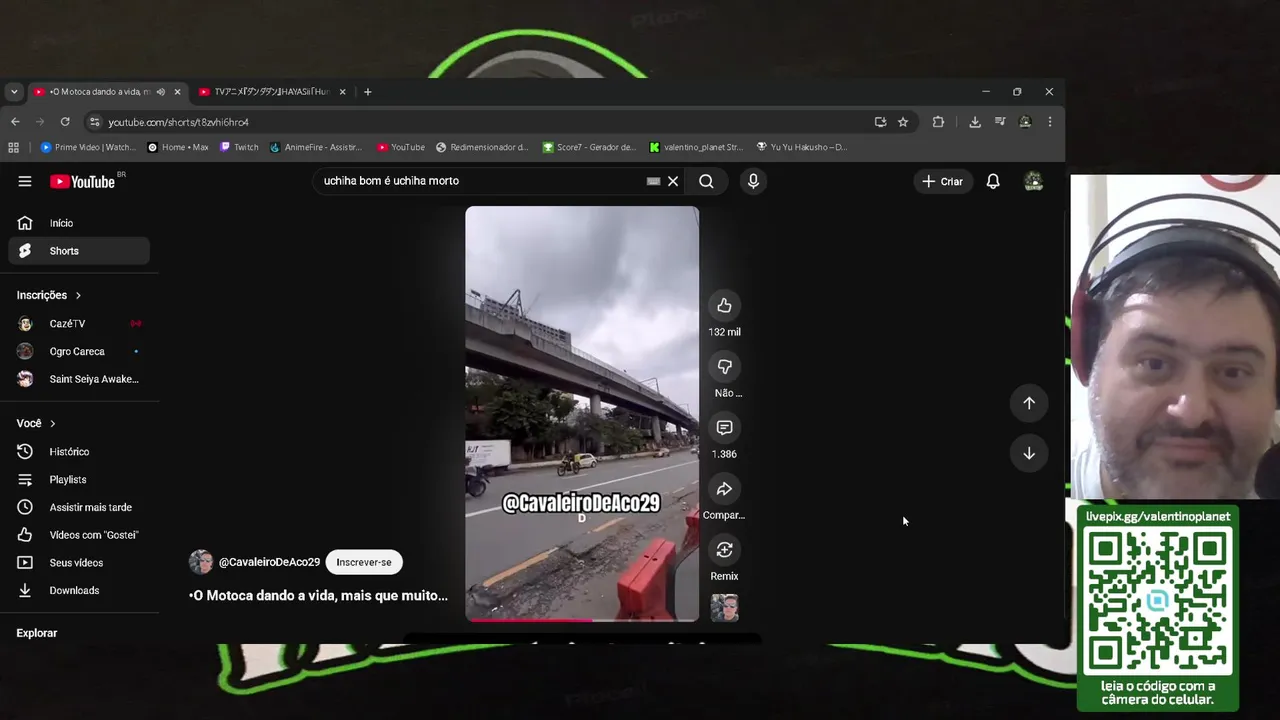Open the Prime Video bookmark
This screenshot has height=720, width=1280.
pos(88,147)
